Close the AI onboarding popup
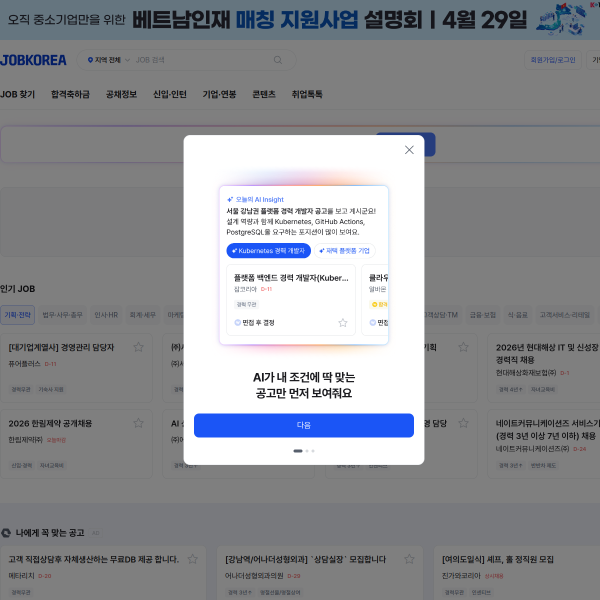This screenshot has height=600, width=600. (x=409, y=150)
